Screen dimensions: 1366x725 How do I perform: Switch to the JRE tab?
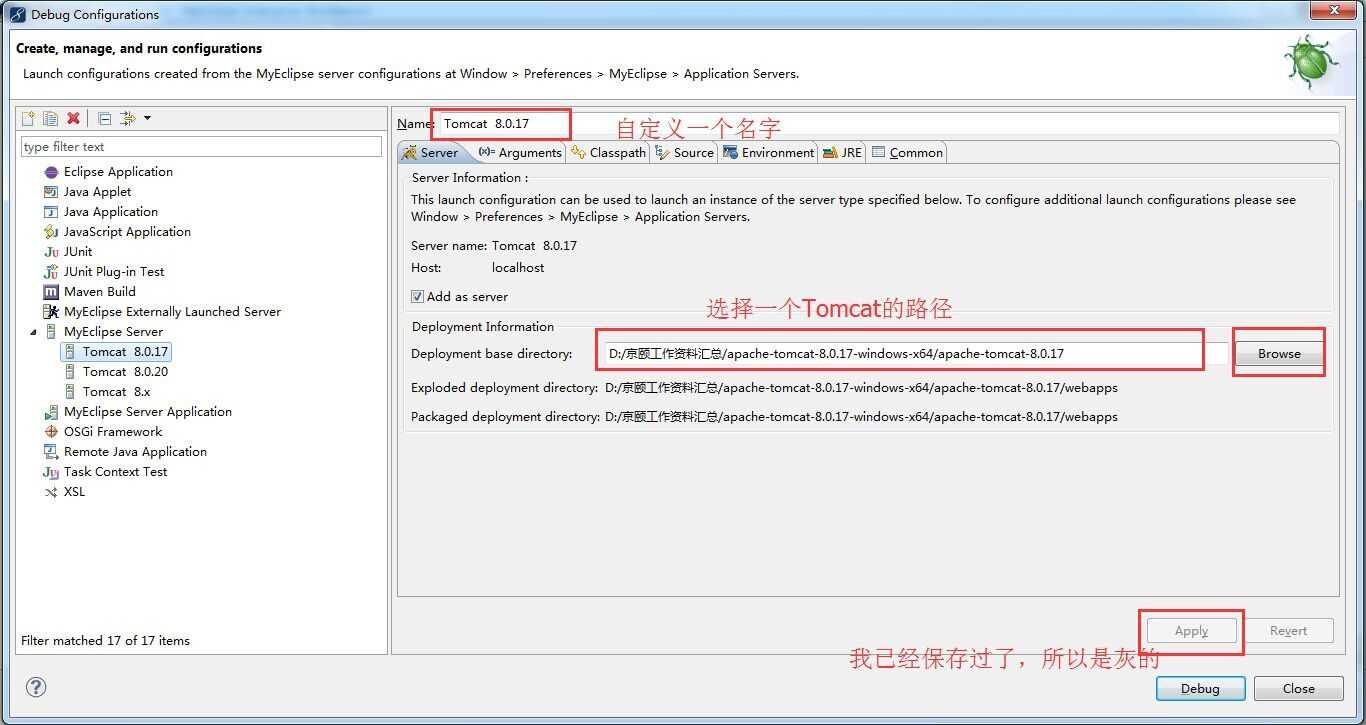click(842, 153)
